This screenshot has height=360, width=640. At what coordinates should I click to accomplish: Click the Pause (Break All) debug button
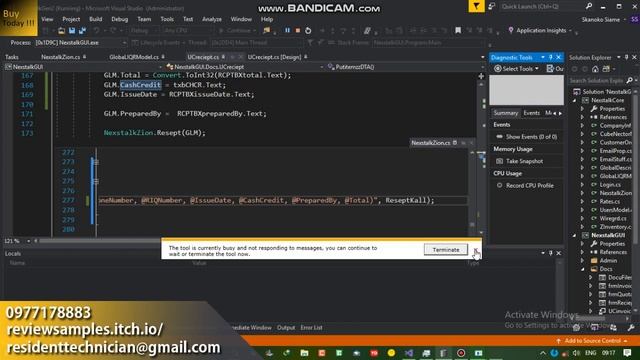(x=287, y=30)
